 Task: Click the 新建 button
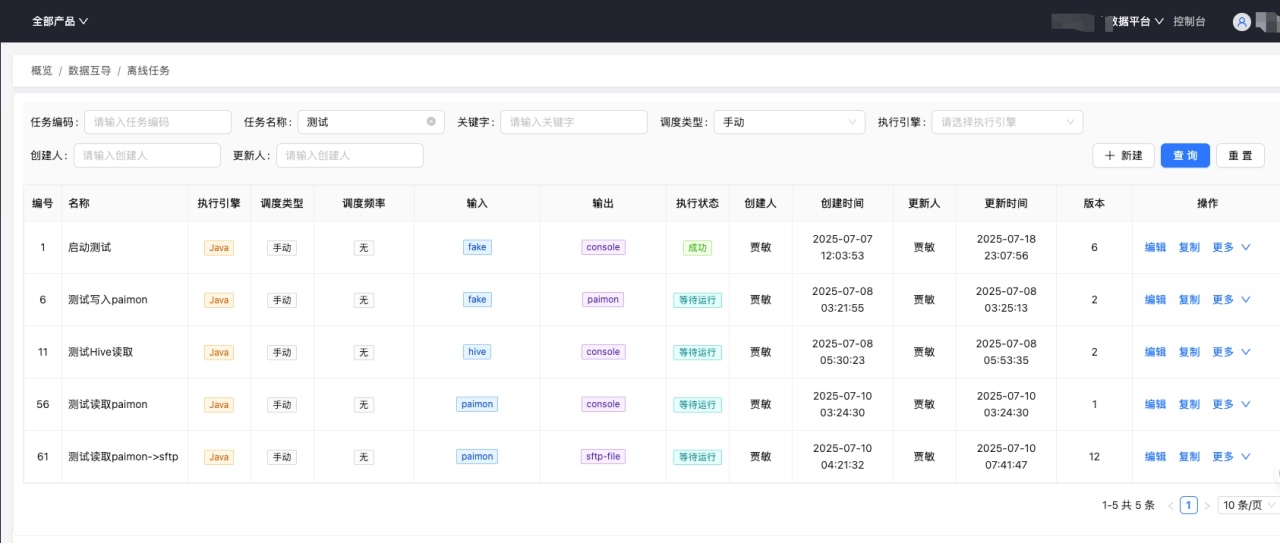tap(1123, 156)
